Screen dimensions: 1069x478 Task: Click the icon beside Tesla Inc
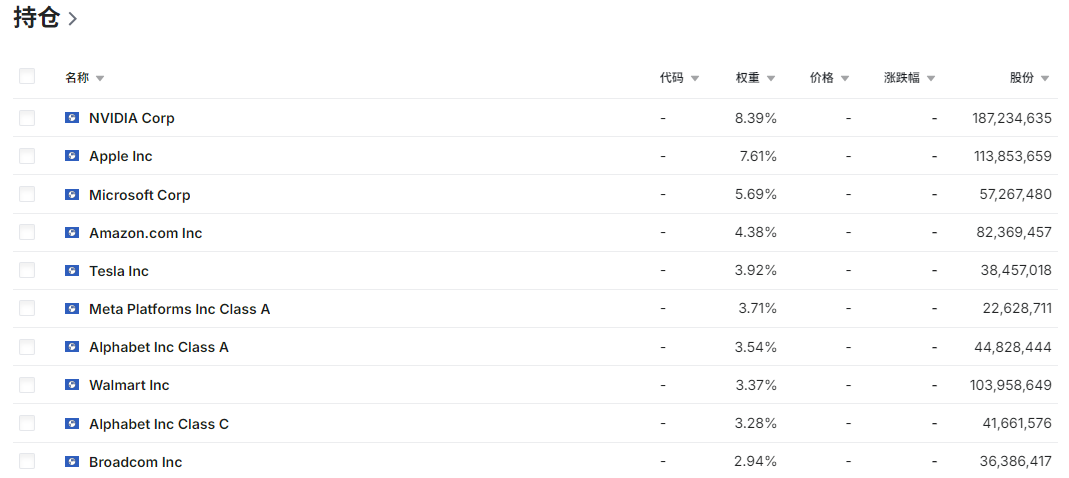[72, 271]
